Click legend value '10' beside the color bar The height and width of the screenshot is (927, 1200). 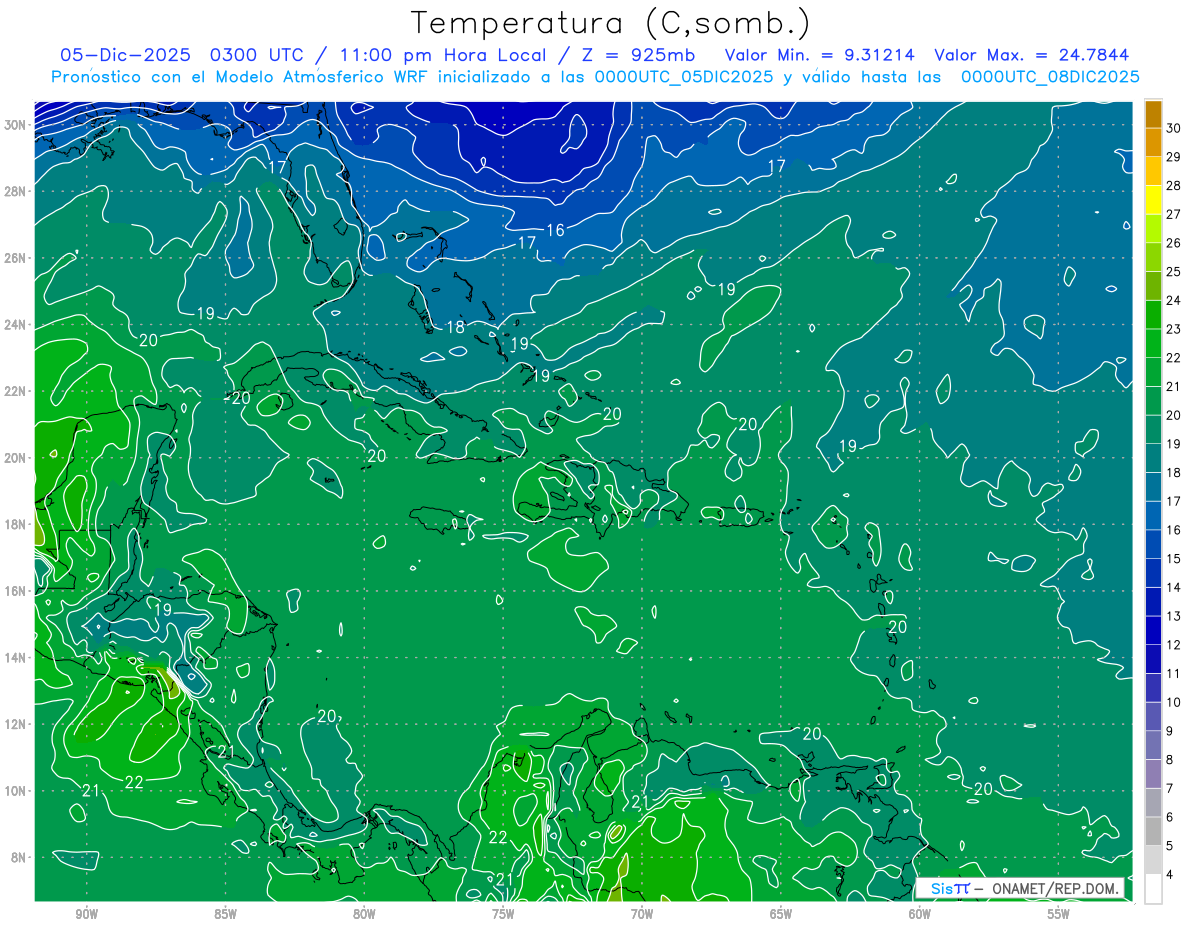tap(1174, 702)
